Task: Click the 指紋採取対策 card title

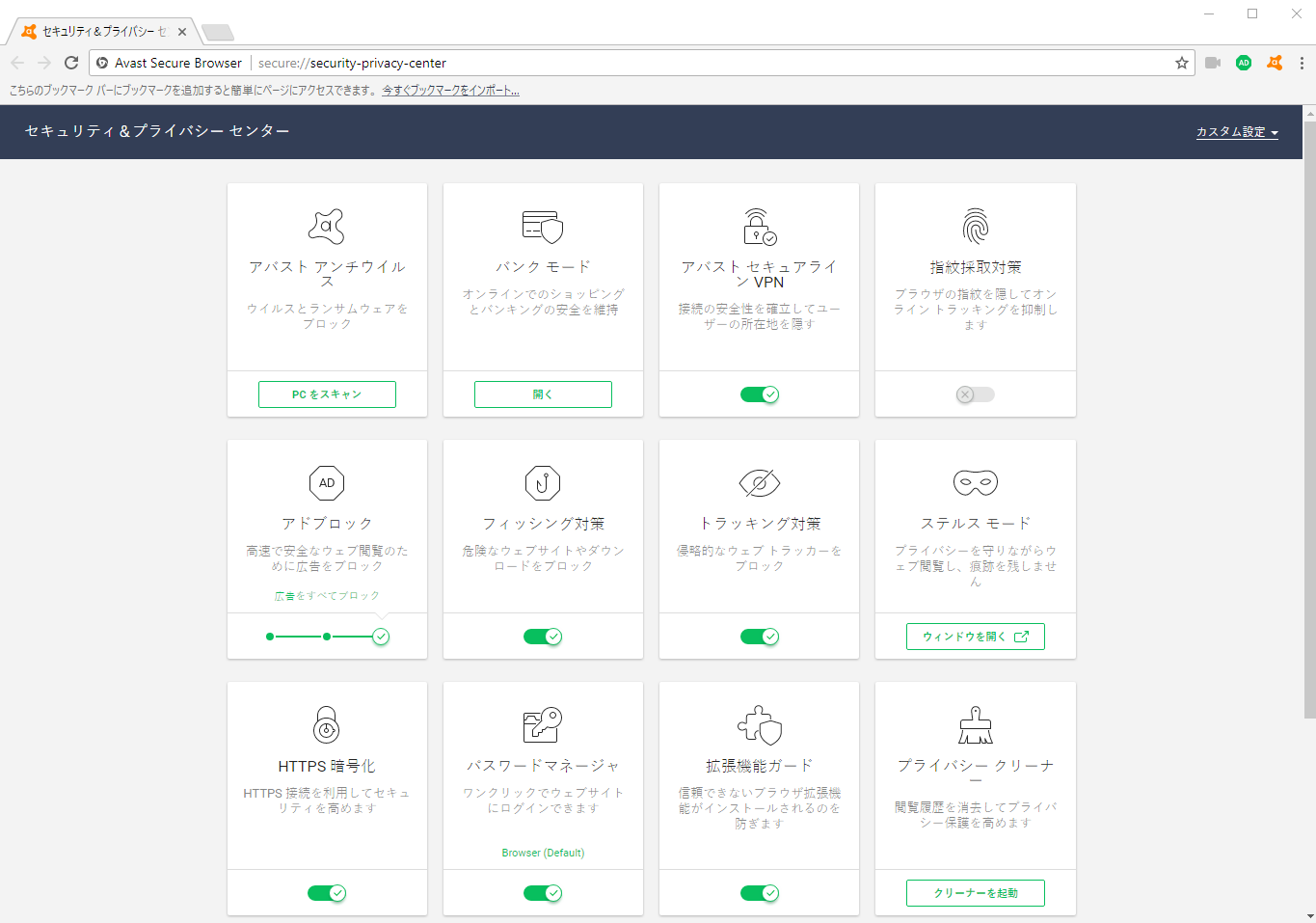Action: [x=976, y=267]
